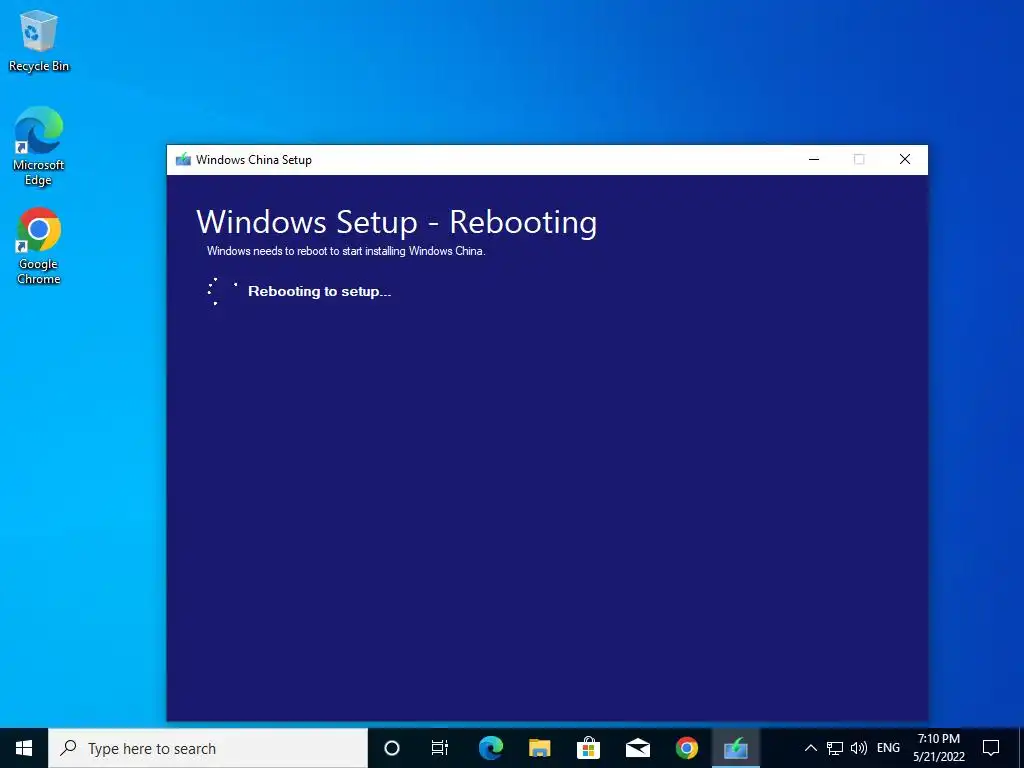Switch input language via ENG indicator
Image resolution: width=1024 pixels, height=768 pixels.
pyautogui.click(x=888, y=748)
